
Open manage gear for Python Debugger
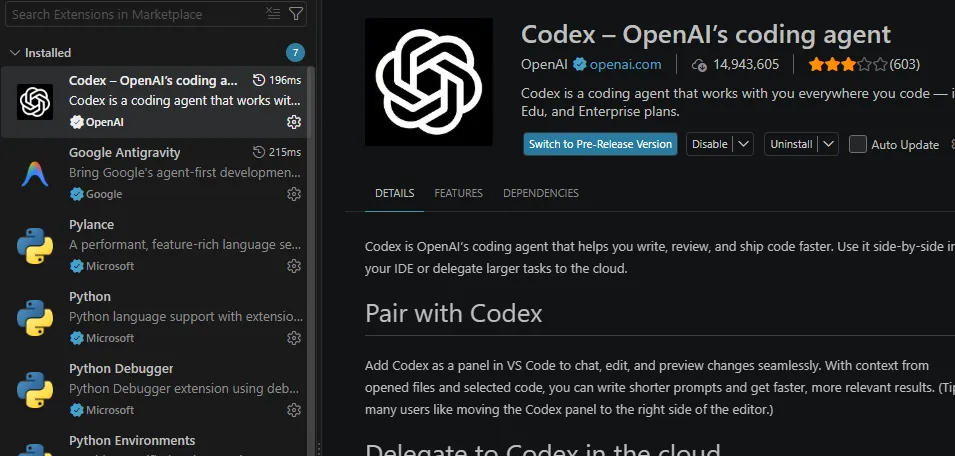click(294, 409)
